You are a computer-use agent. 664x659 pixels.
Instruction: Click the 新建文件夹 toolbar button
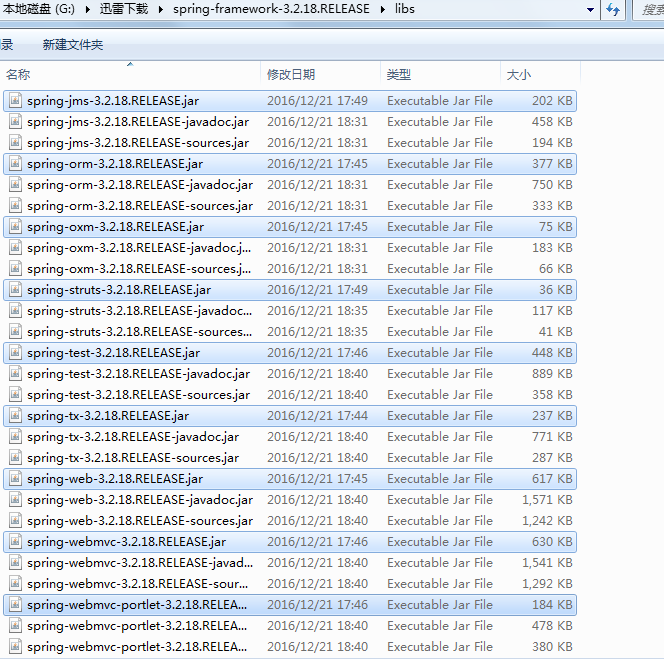[73, 45]
